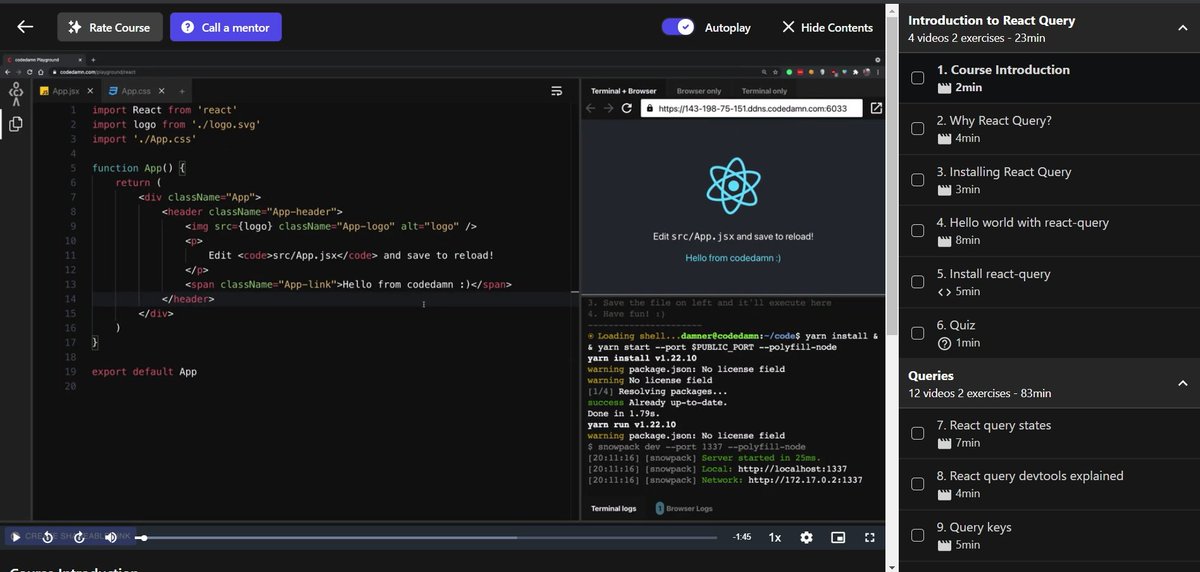Enable picture-in-picture mode
Viewport: 1200px width, 572px height.
tap(838, 537)
